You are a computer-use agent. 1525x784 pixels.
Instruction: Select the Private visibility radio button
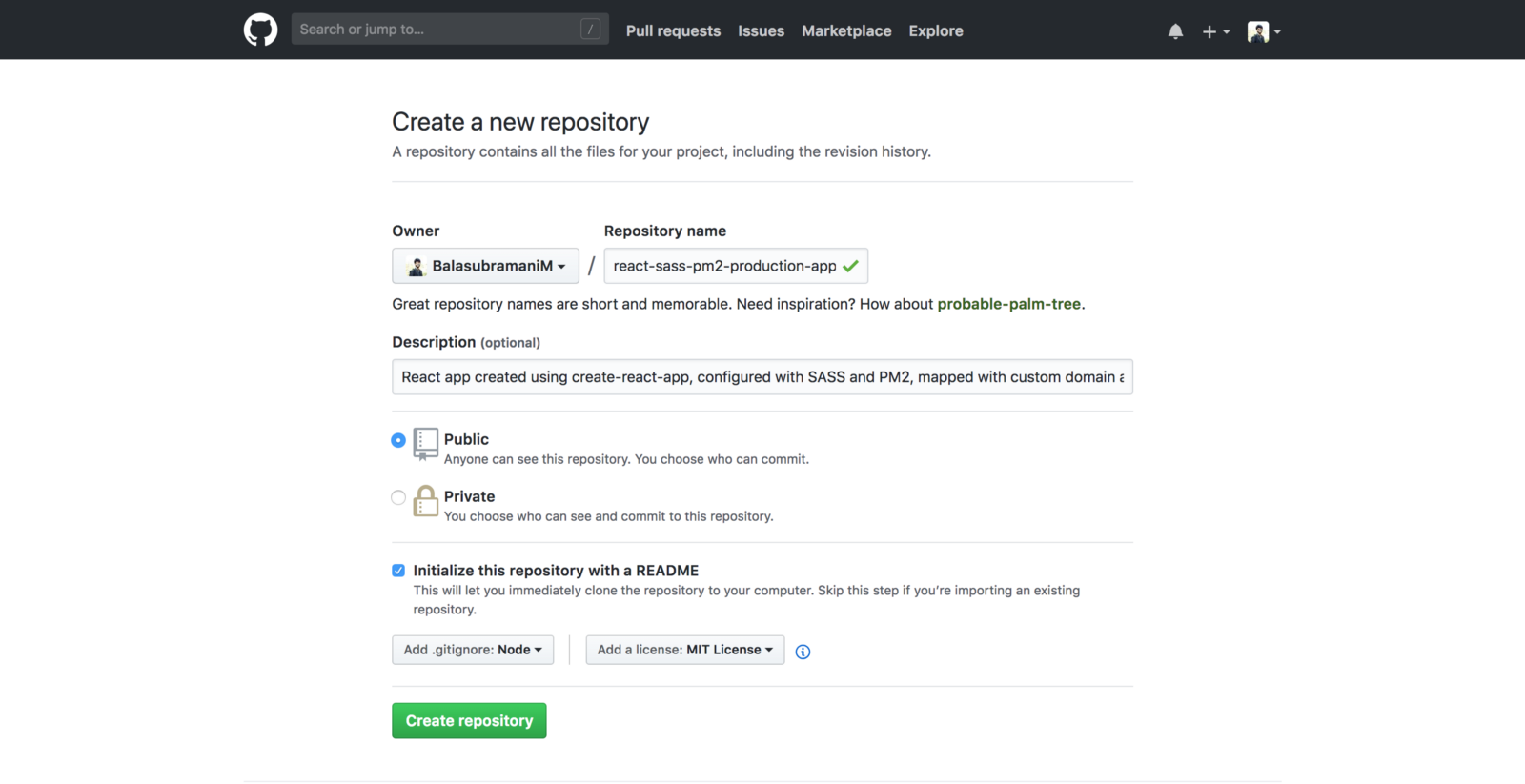point(398,497)
